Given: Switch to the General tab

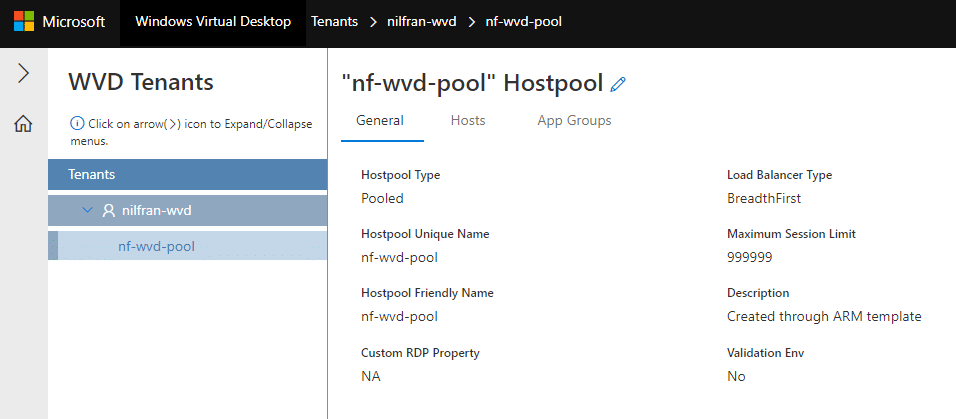Looking at the screenshot, I should tap(380, 121).
